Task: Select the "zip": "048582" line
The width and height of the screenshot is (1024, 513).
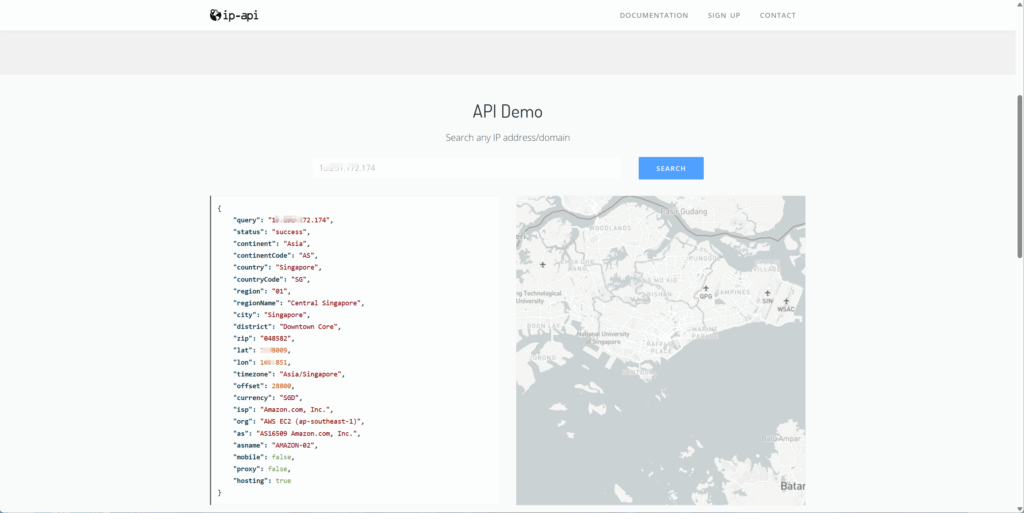Action: tap(263, 338)
